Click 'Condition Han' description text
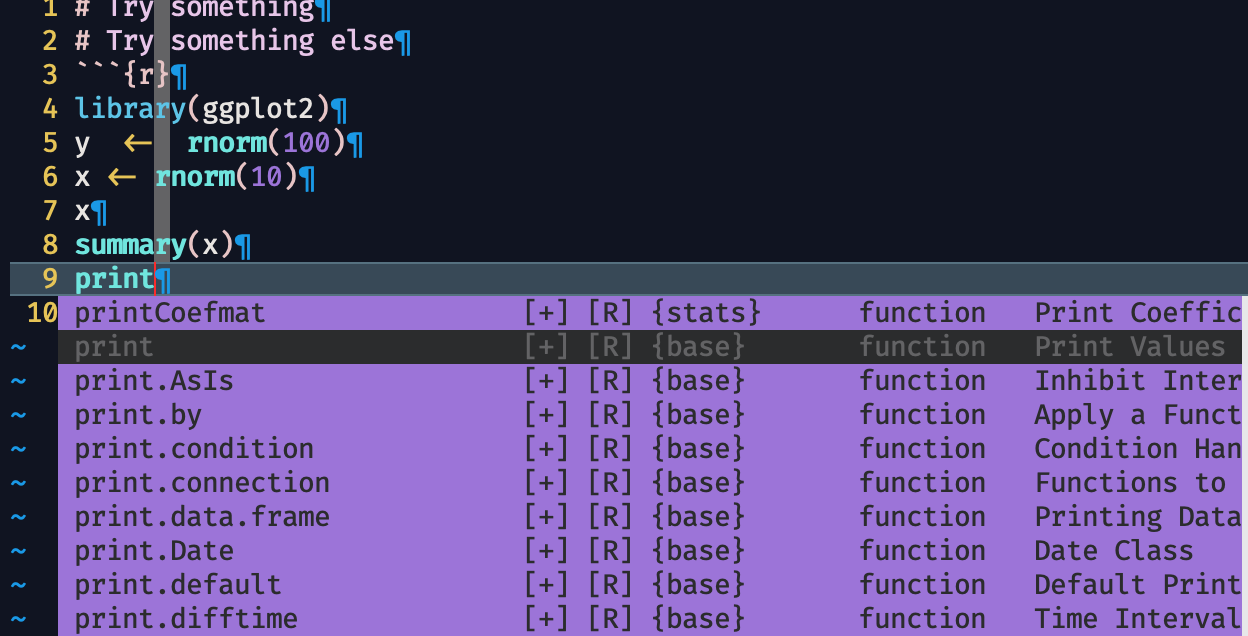Screen dimensions: 1248x636 point(1138,449)
